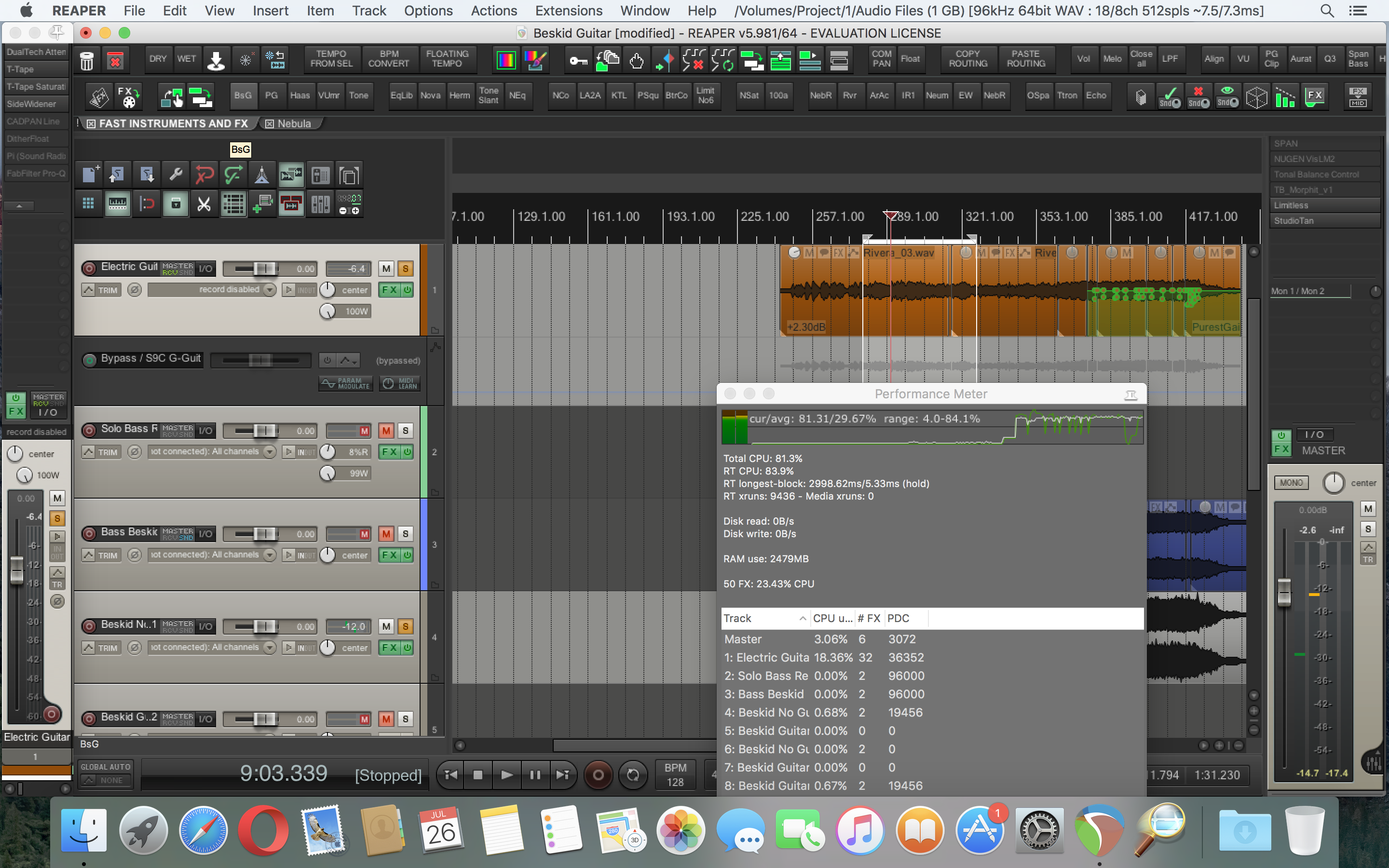Click the TEMPO FROM SEL button
The width and height of the screenshot is (1389, 868).
(331, 59)
